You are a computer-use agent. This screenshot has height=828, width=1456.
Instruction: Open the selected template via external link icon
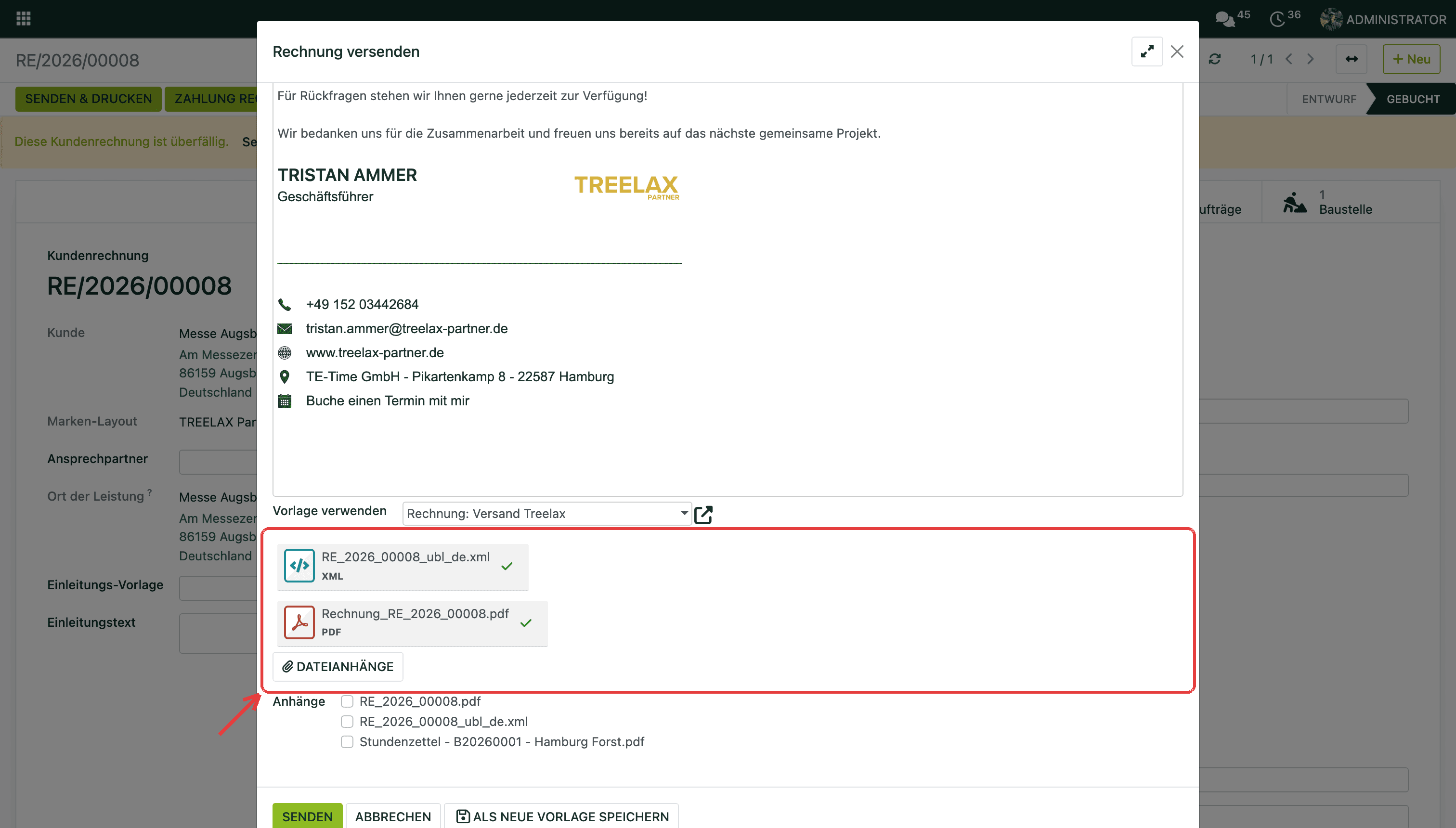click(703, 514)
